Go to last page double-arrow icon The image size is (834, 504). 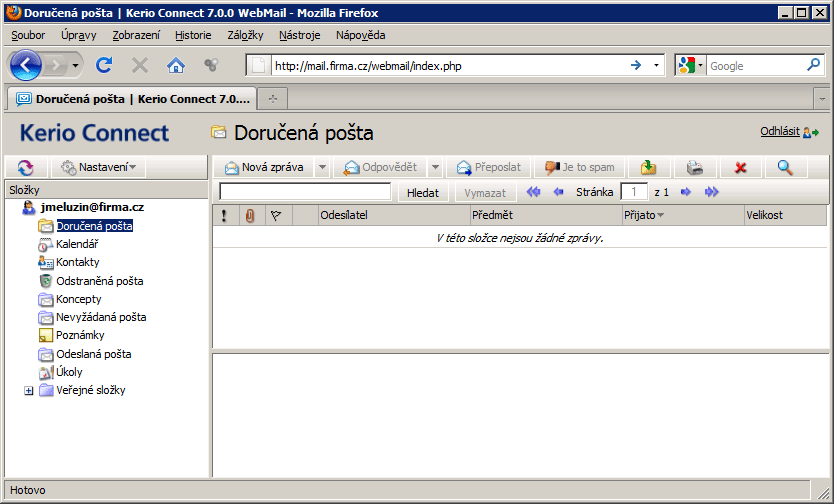(712, 192)
